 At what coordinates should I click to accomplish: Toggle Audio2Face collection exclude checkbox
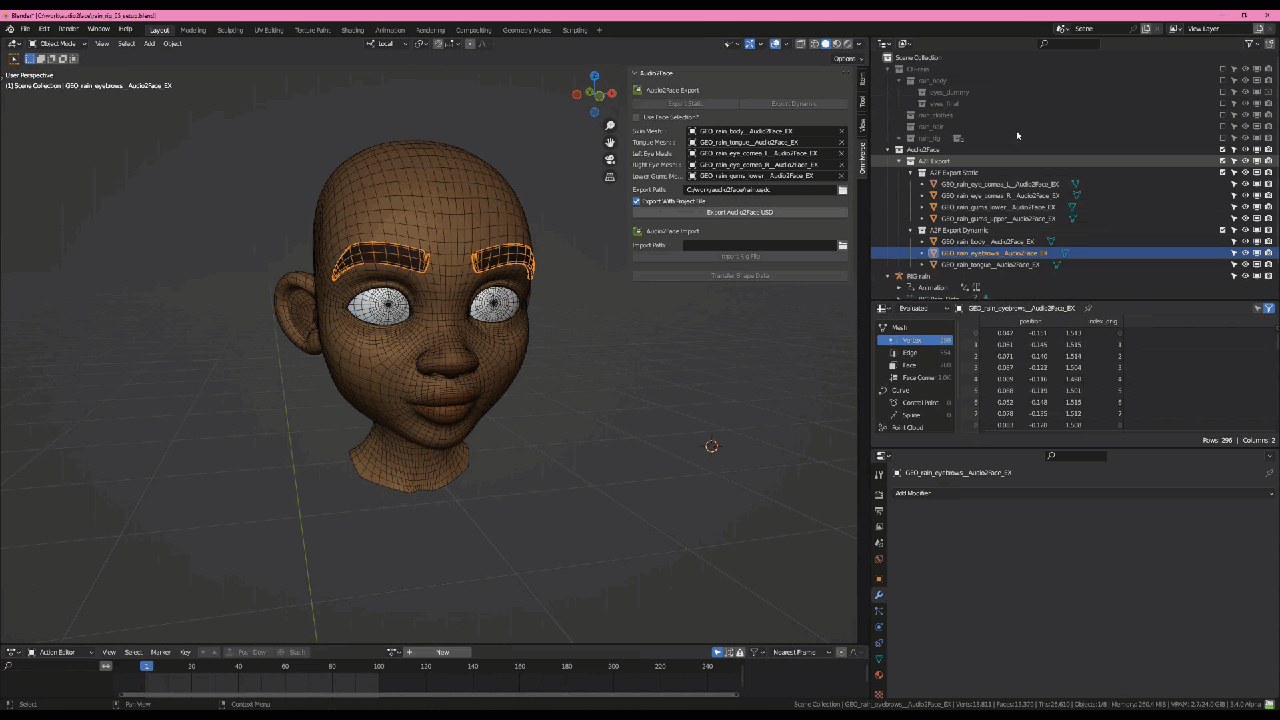[x=1222, y=149]
